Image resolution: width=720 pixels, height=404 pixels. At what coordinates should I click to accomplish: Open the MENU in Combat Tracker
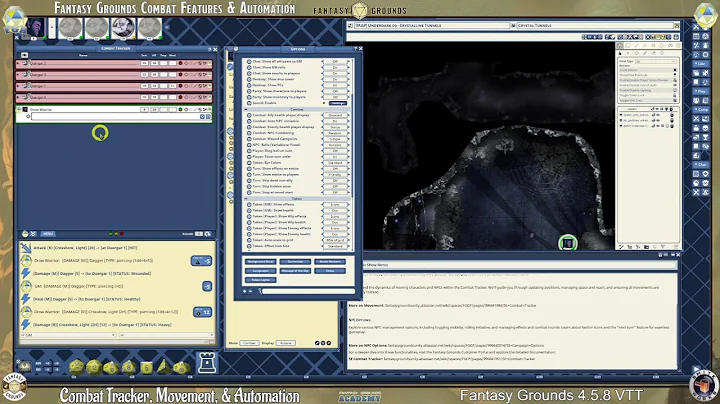pos(48,234)
